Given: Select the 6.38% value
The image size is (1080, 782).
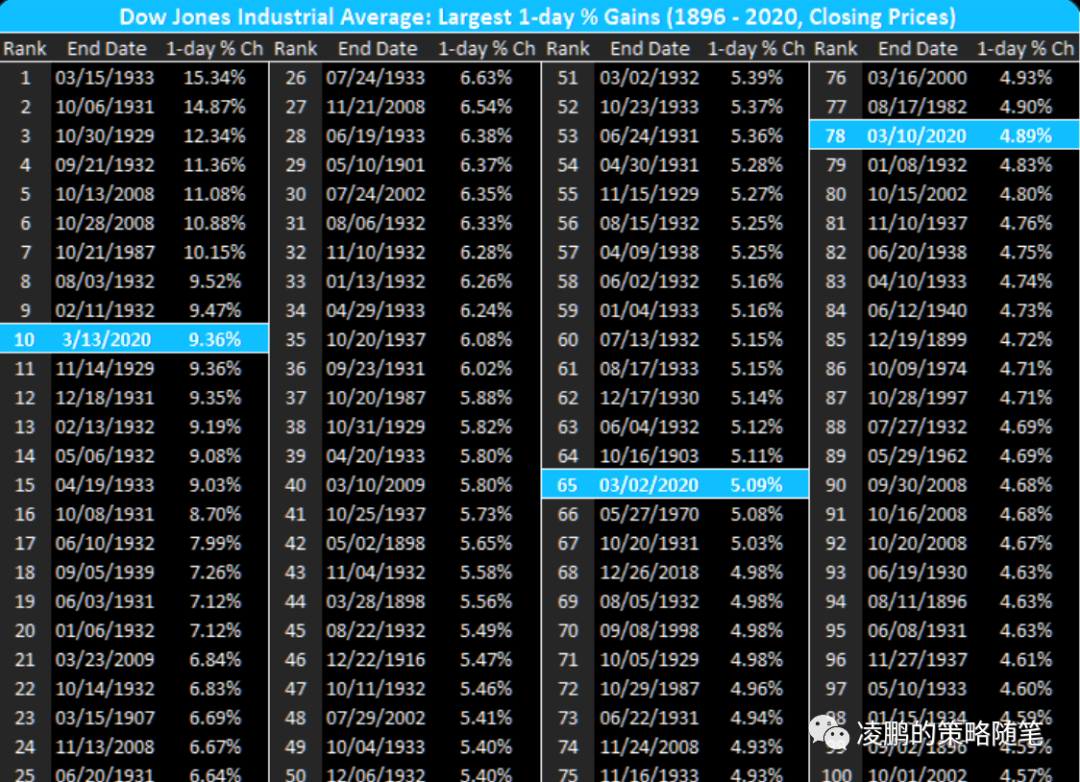Looking at the screenshot, I should click(x=486, y=136).
